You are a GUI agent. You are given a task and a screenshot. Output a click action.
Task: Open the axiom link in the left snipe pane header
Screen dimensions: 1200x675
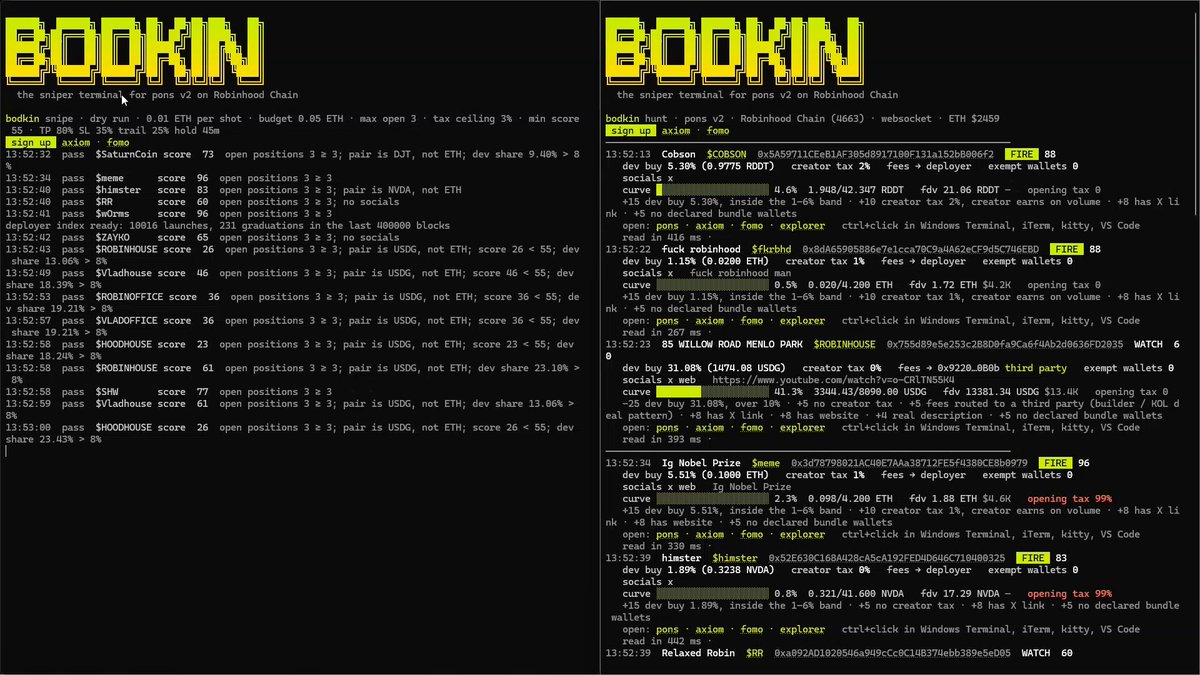[76, 143]
